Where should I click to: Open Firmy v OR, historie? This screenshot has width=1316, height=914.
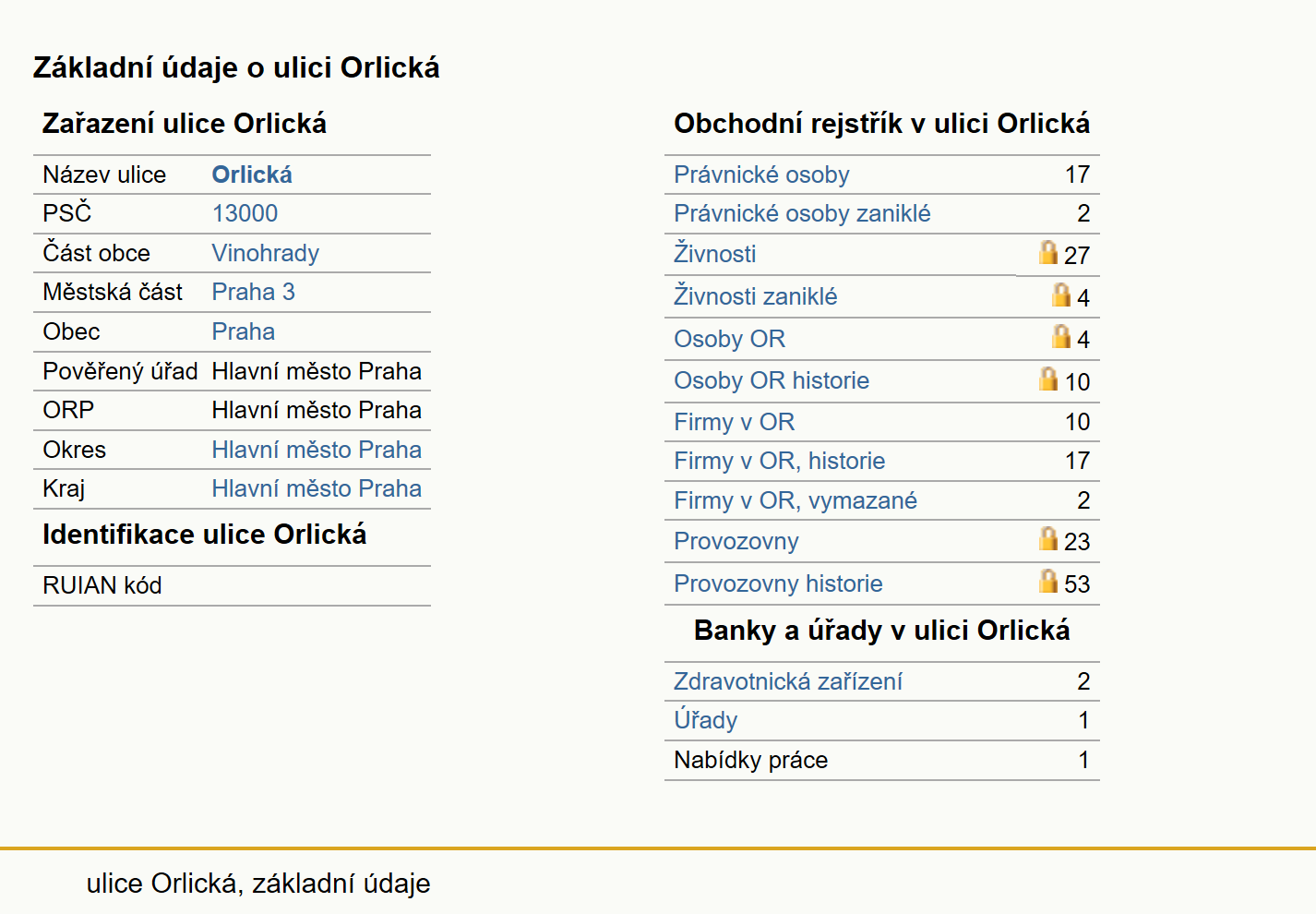click(x=779, y=461)
